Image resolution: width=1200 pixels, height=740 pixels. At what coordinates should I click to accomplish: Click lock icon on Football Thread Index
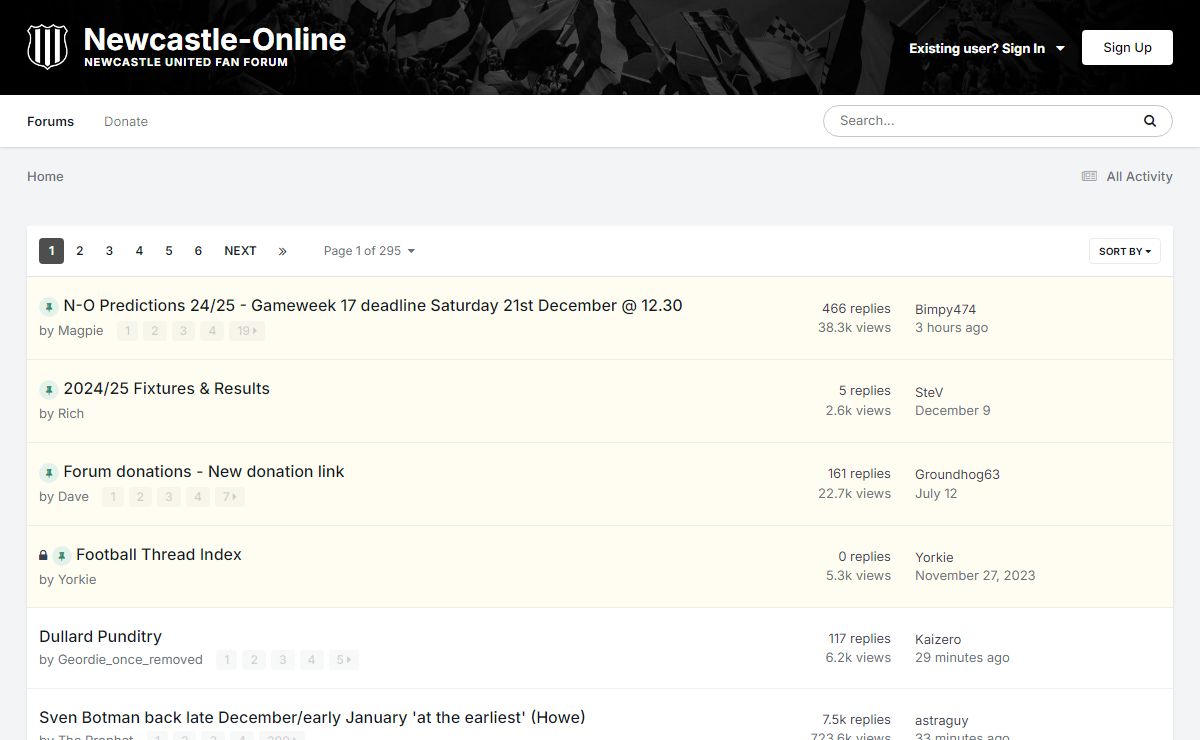tap(43, 555)
